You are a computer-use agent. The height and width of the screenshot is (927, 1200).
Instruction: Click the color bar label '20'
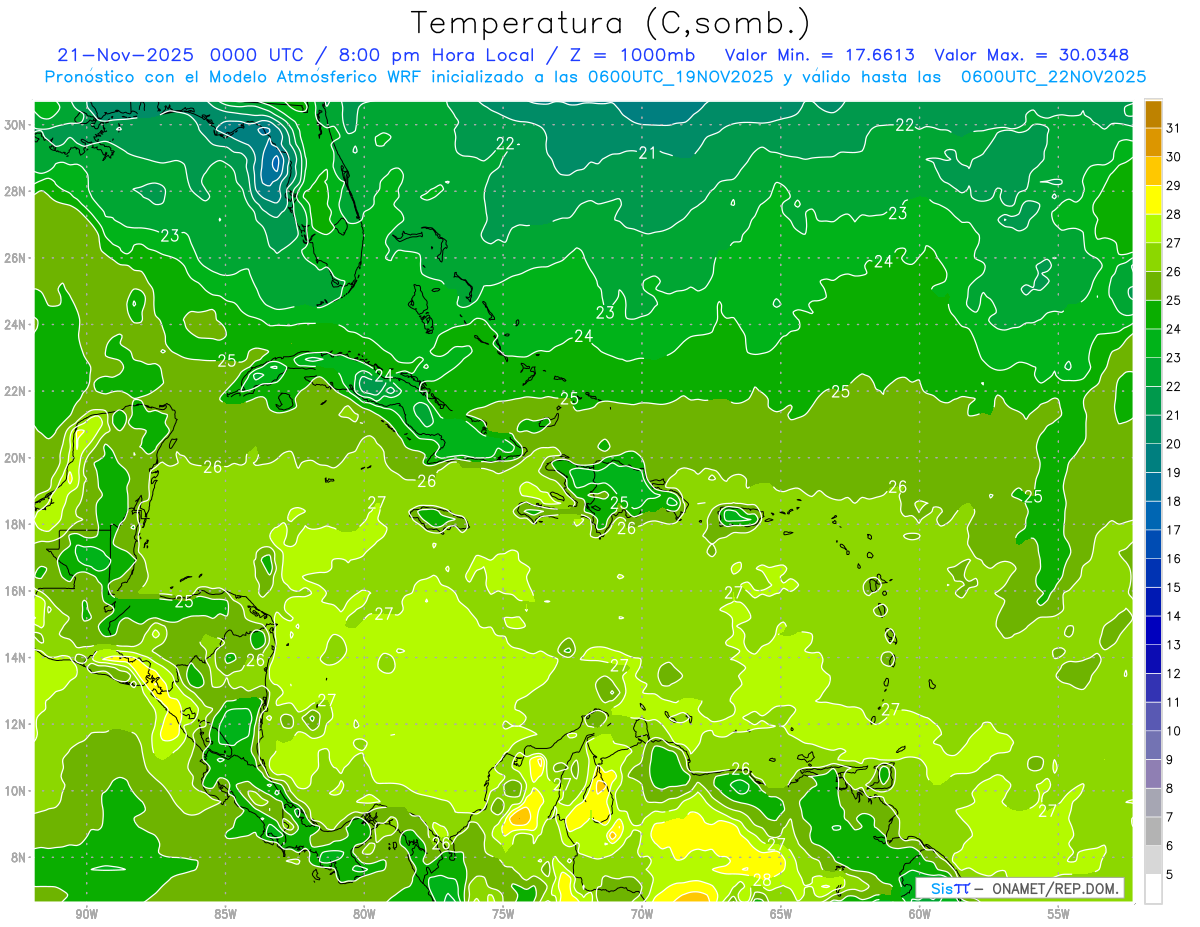pos(1174,444)
